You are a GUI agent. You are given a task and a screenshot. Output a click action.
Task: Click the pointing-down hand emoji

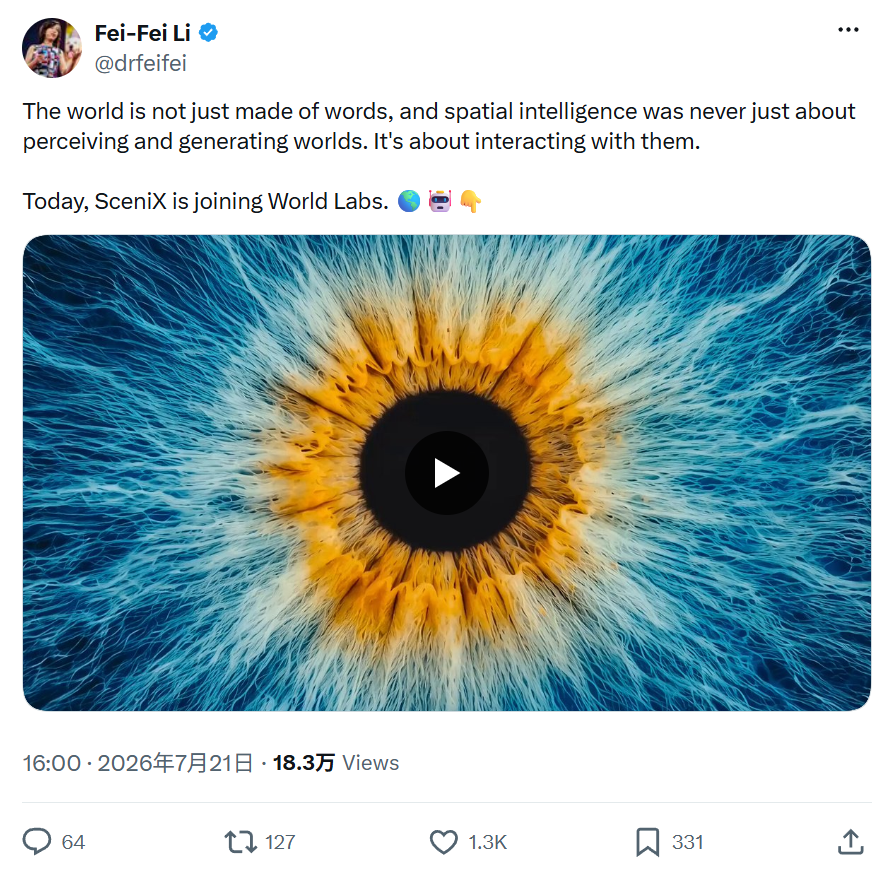[470, 201]
